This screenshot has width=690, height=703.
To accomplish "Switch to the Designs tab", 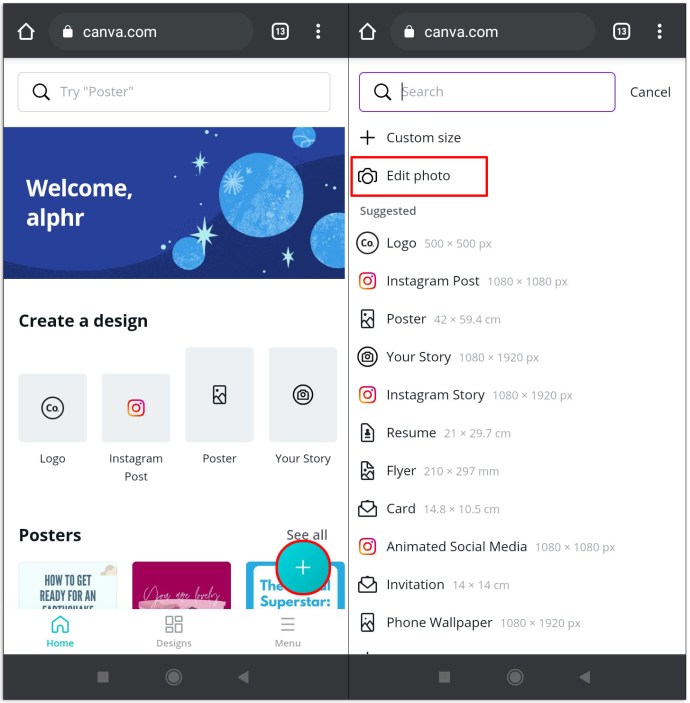I will tap(174, 631).
